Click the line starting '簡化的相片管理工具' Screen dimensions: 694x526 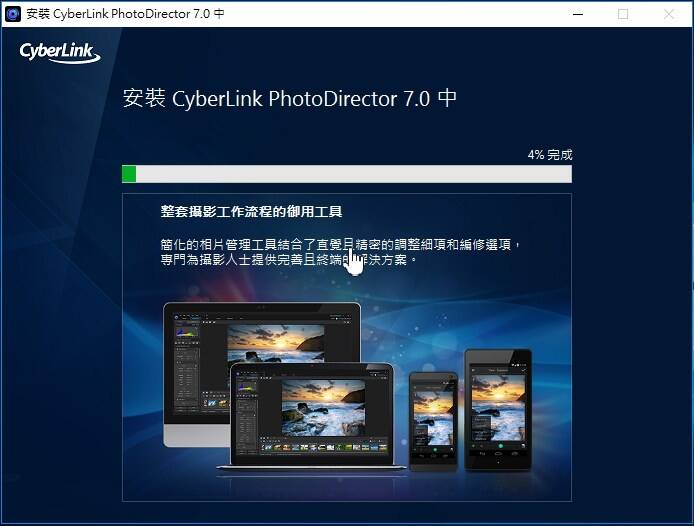click(340, 244)
